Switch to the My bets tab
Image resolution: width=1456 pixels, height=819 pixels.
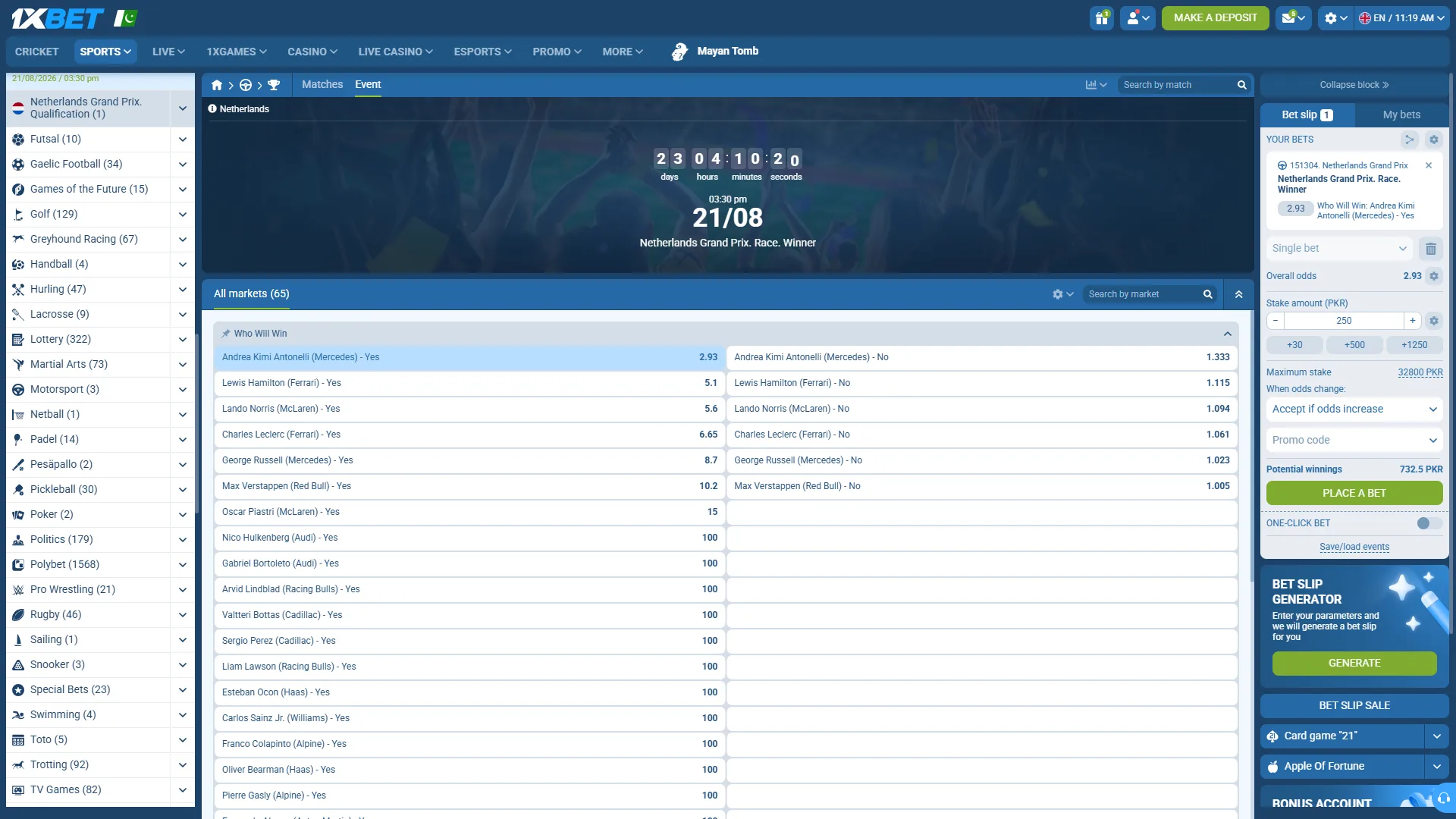[x=1401, y=115]
